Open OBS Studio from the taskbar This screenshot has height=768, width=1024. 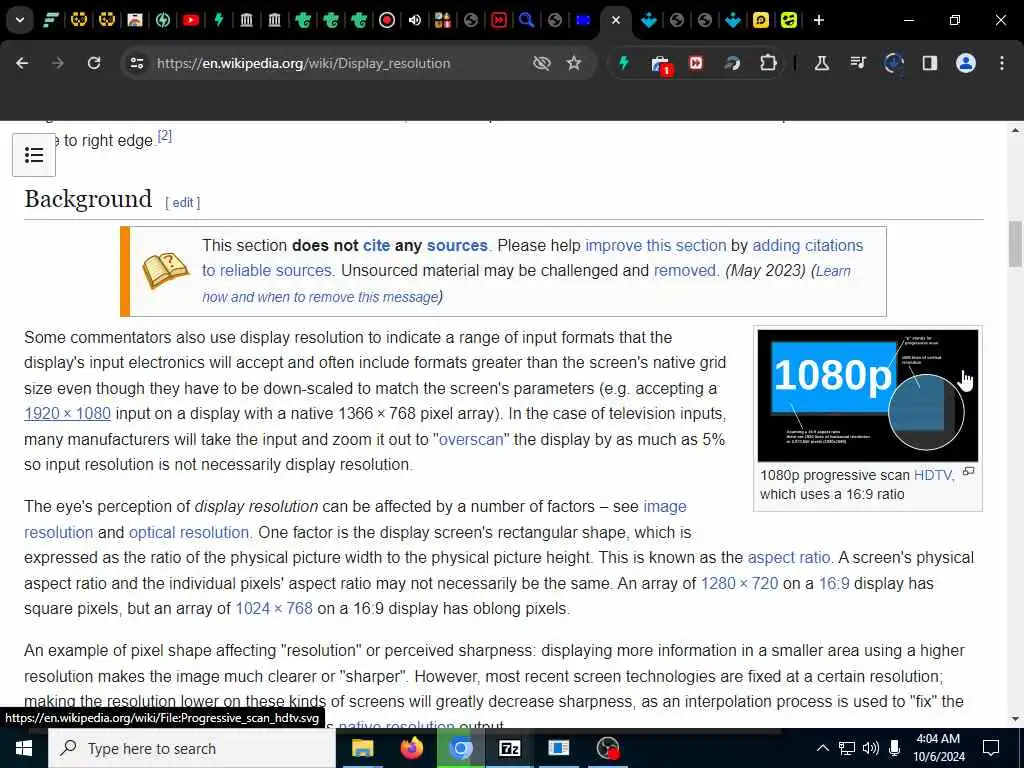(x=607, y=748)
